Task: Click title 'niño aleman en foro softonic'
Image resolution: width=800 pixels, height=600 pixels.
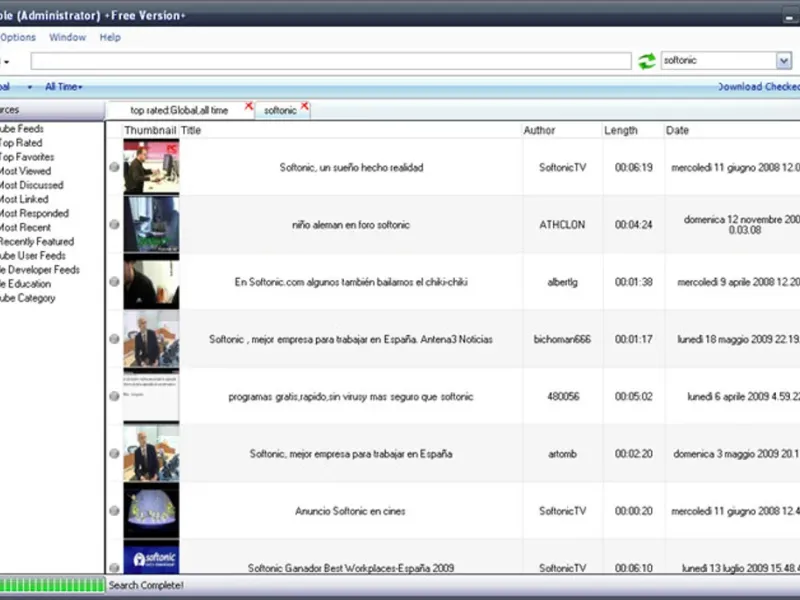Action: (351, 224)
